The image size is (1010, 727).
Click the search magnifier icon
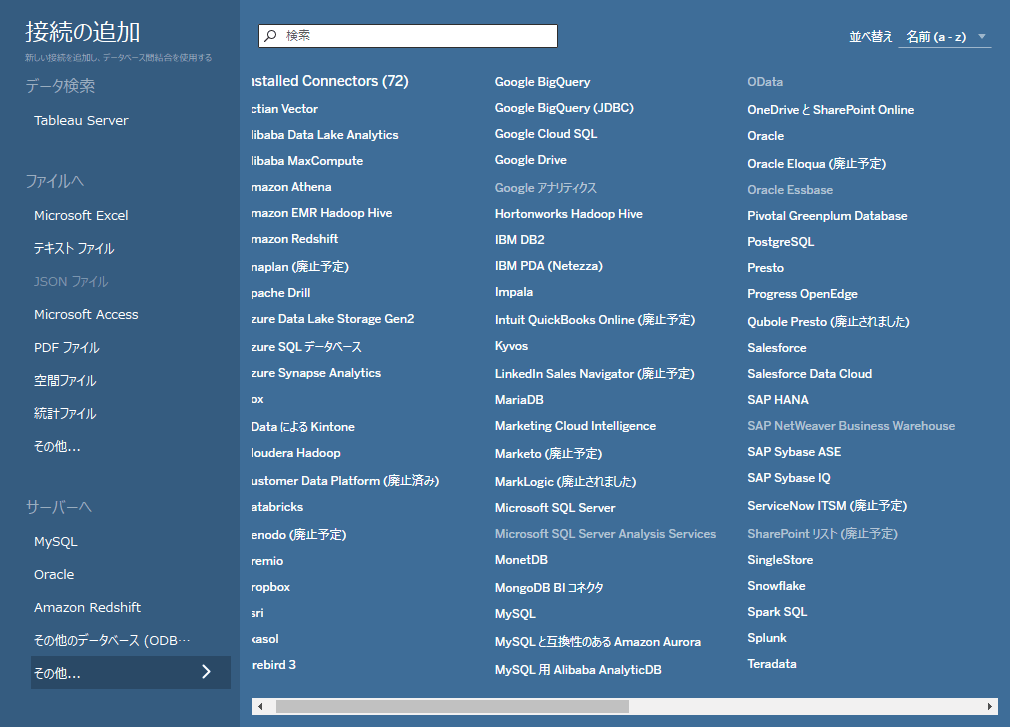pyautogui.click(x=271, y=36)
